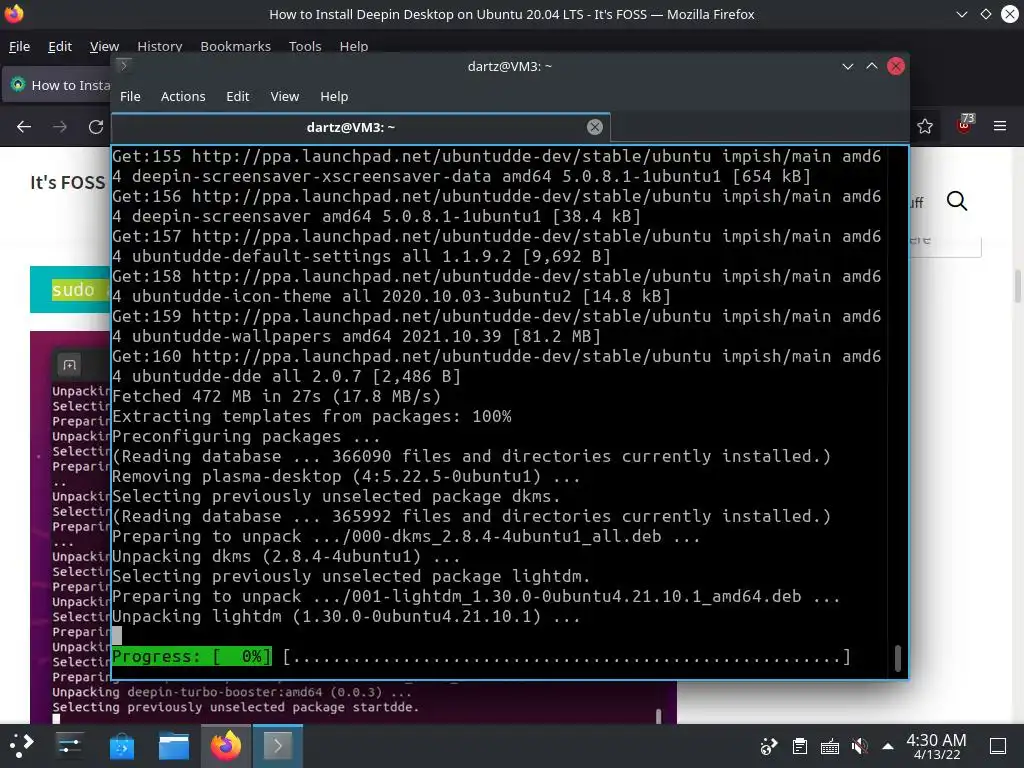
Task: Open the KDE application launcher
Action: tap(21, 745)
